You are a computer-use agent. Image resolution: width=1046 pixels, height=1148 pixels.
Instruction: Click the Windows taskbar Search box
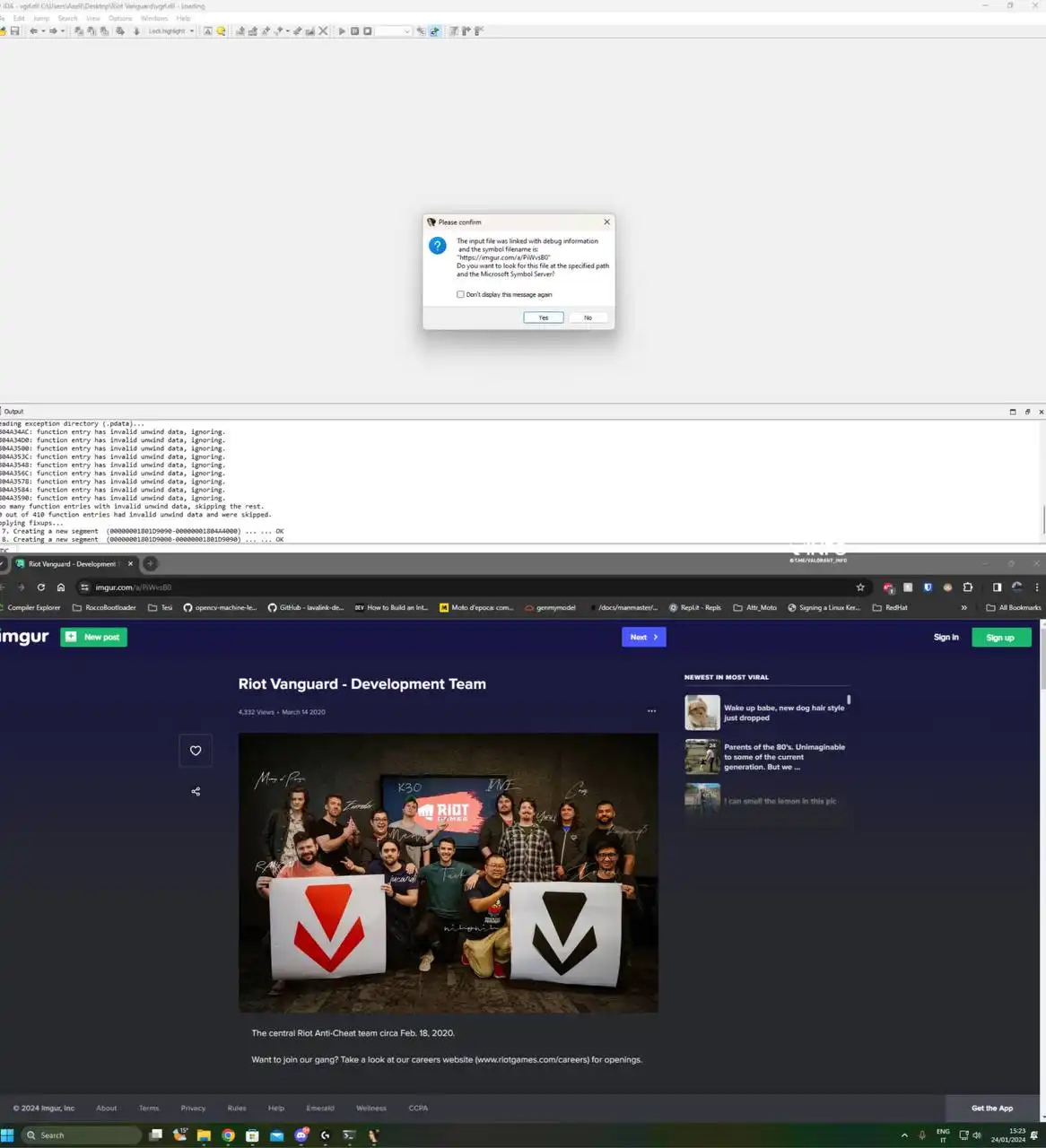82,1135
